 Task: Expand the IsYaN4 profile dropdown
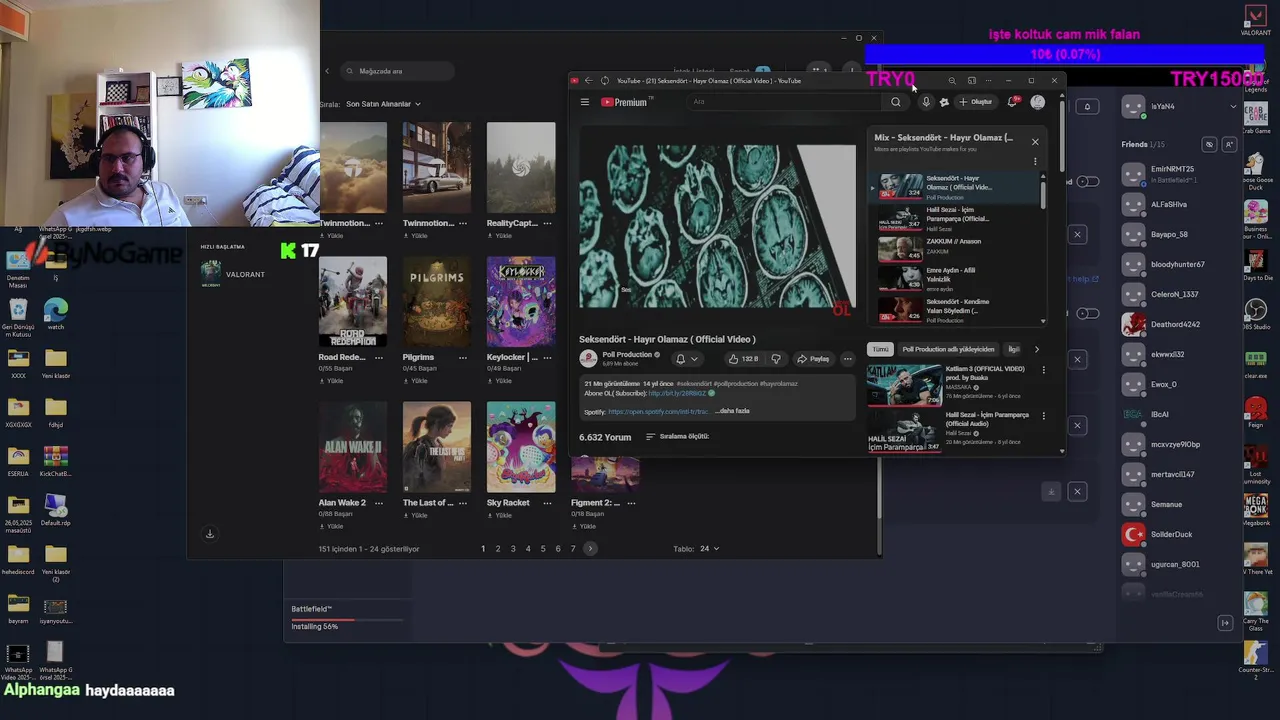(1233, 106)
